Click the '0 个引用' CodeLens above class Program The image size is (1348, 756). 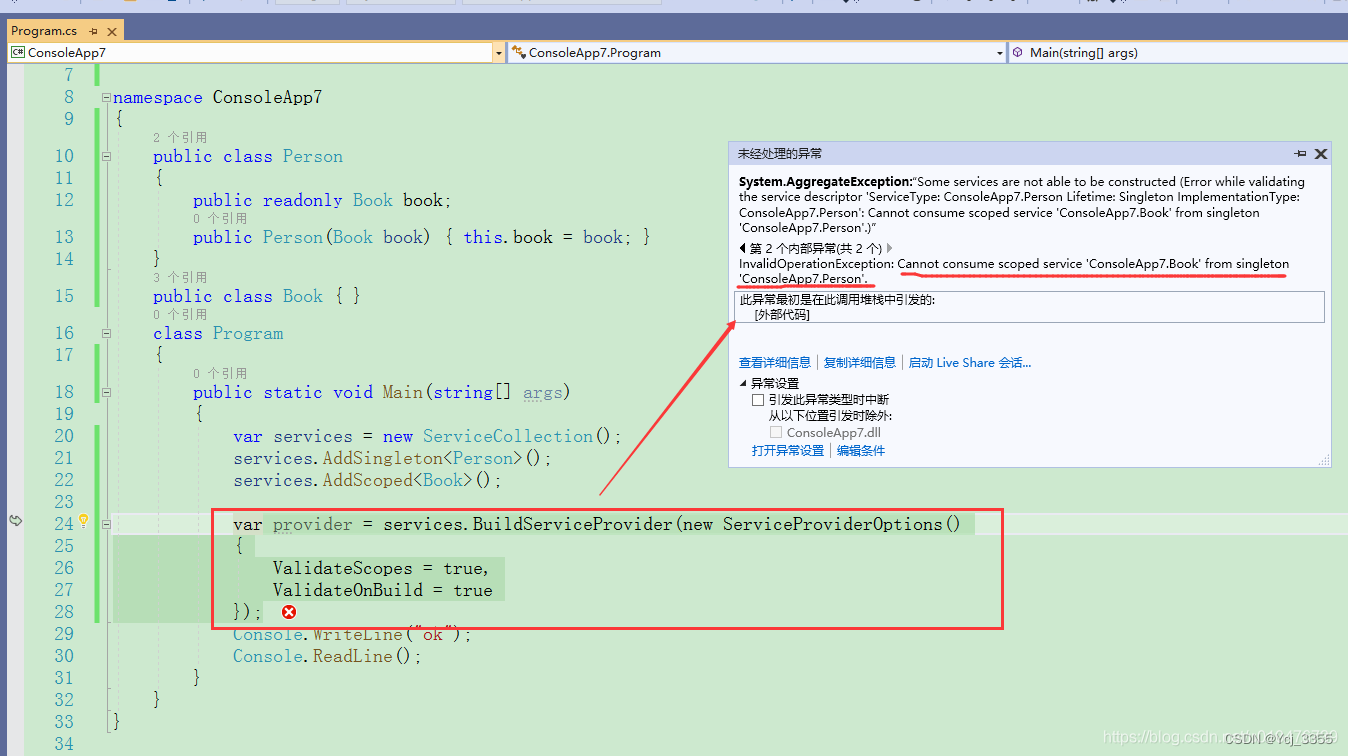[x=180, y=314]
